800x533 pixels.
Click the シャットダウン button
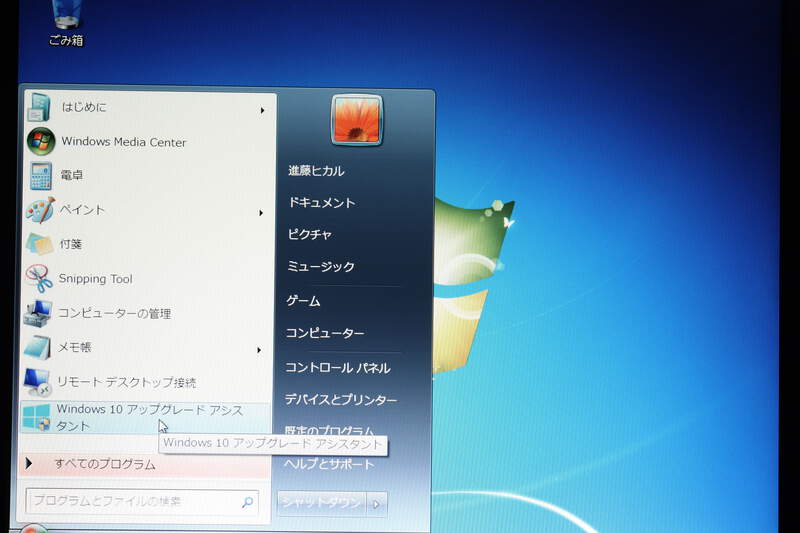click(322, 504)
